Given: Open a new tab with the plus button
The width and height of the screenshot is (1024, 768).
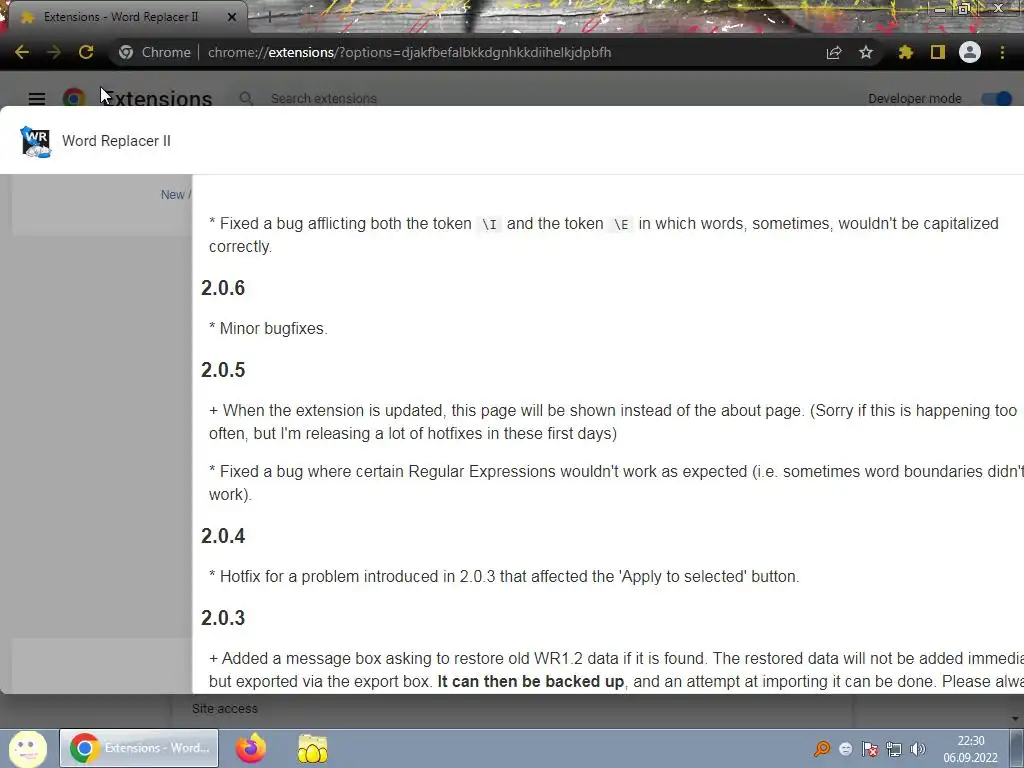Looking at the screenshot, I should pyautogui.click(x=269, y=17).
